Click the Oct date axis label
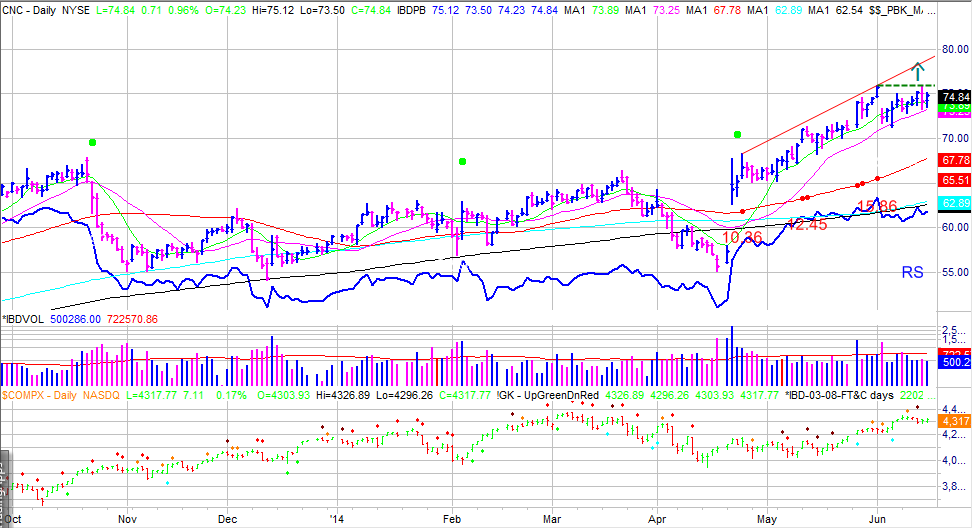 (x=12, y=519)
